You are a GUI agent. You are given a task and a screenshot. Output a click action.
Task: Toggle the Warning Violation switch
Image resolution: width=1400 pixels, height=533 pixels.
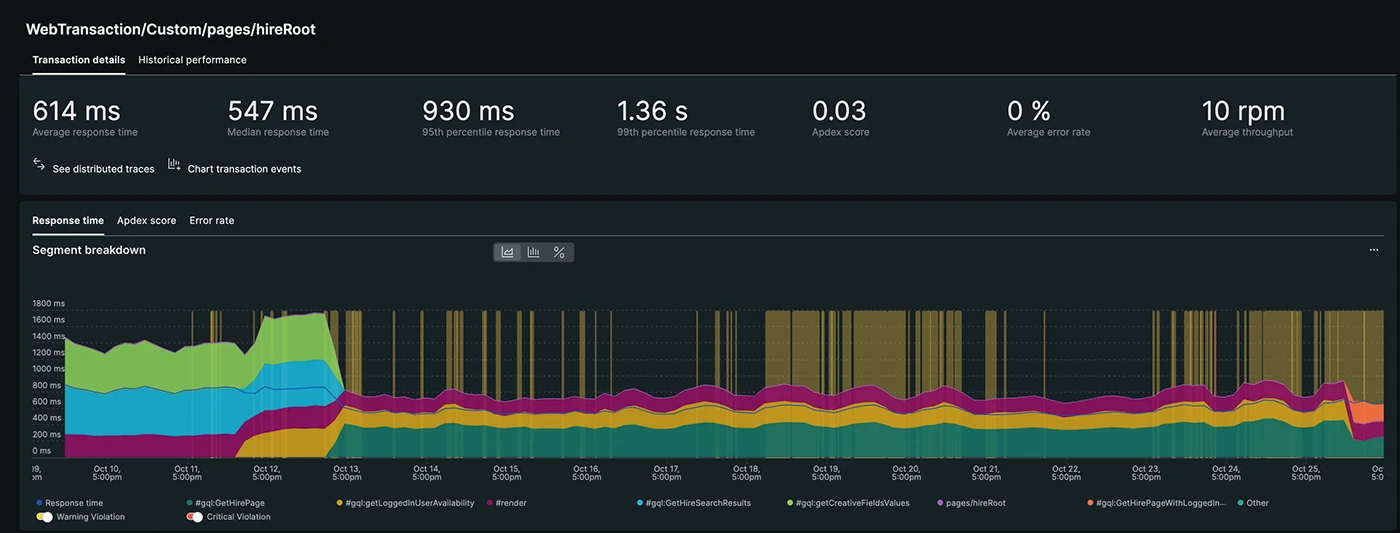44,517
